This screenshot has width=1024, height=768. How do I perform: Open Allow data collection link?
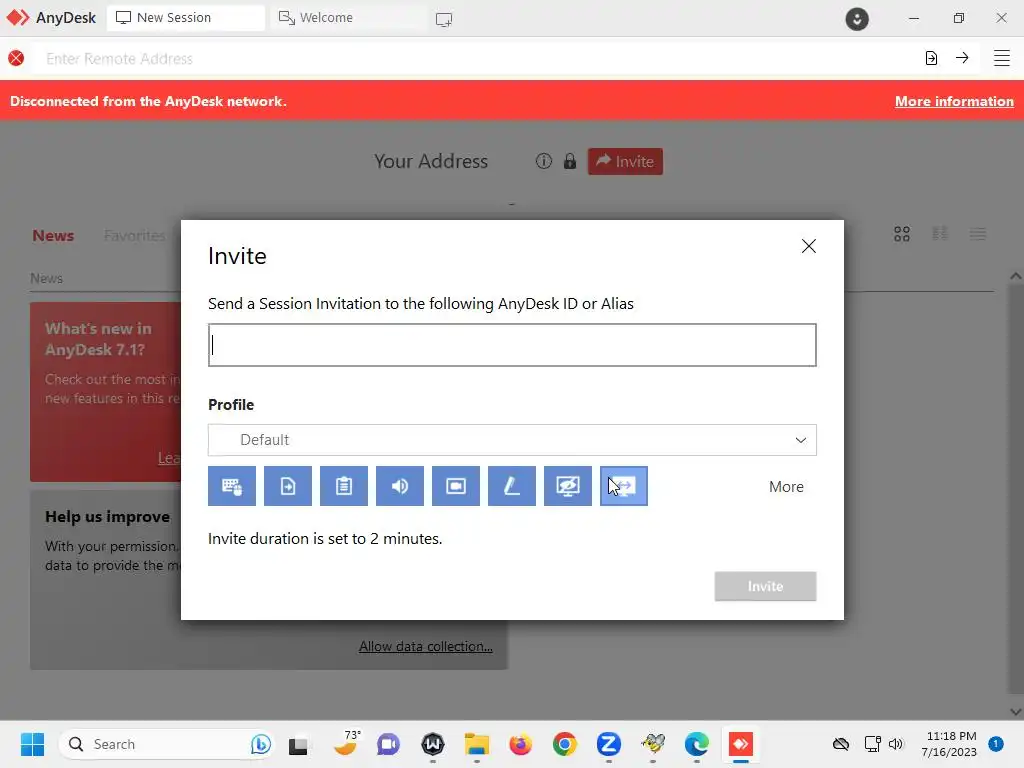pyautogui.click(x=426, y=646)
